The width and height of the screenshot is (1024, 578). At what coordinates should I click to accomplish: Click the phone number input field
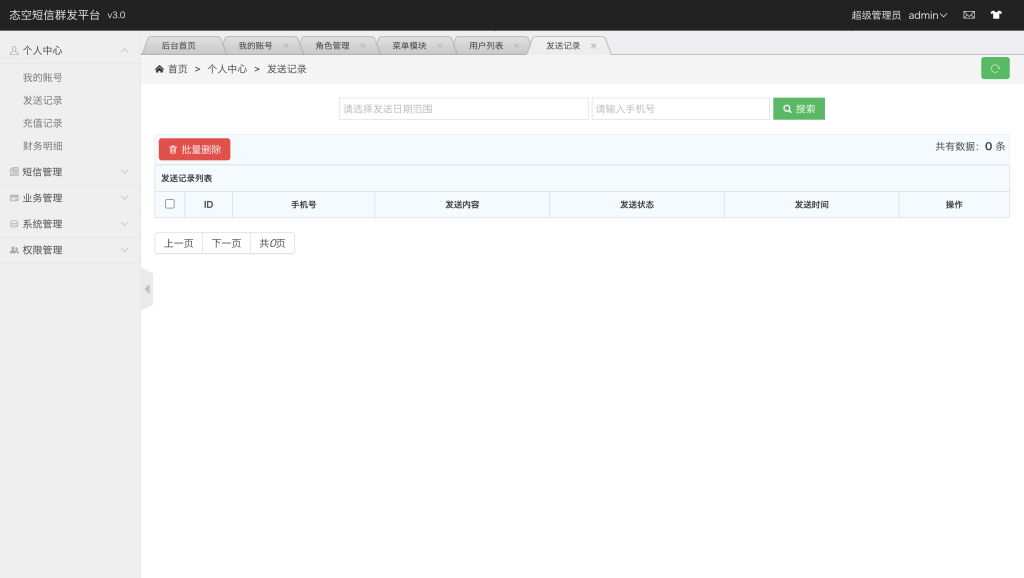[680, 108]
